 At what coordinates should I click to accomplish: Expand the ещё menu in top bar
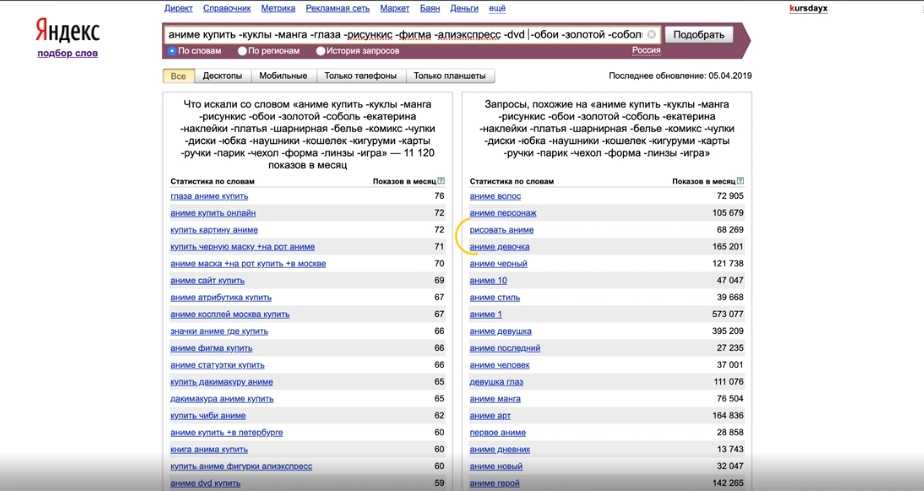[497, 8]
